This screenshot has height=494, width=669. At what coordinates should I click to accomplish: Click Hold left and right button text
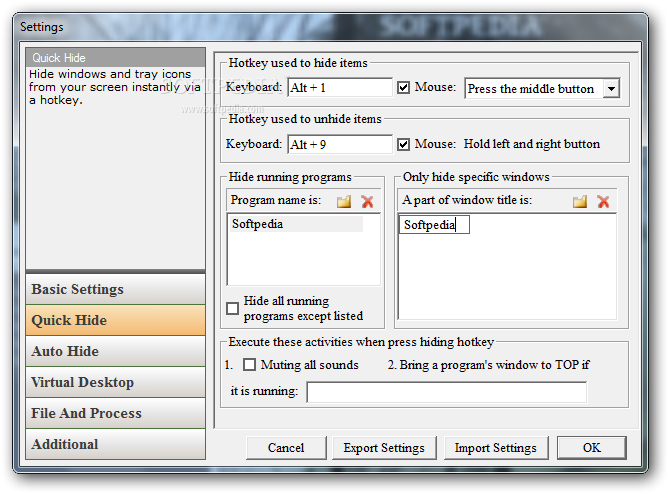(532, 144)
